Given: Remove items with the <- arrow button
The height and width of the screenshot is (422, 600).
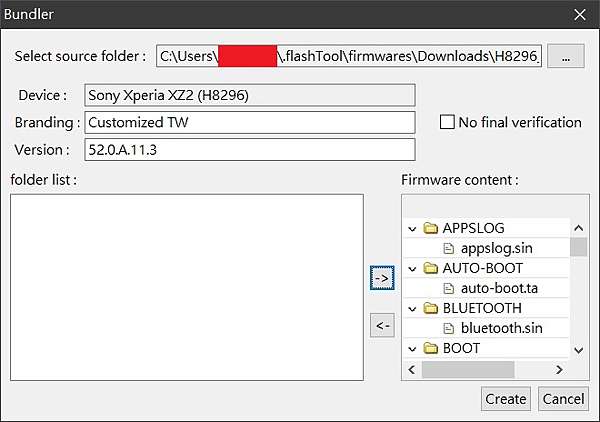Looking at the screenshot, I should pyautogui.click(x=382, y=325).
